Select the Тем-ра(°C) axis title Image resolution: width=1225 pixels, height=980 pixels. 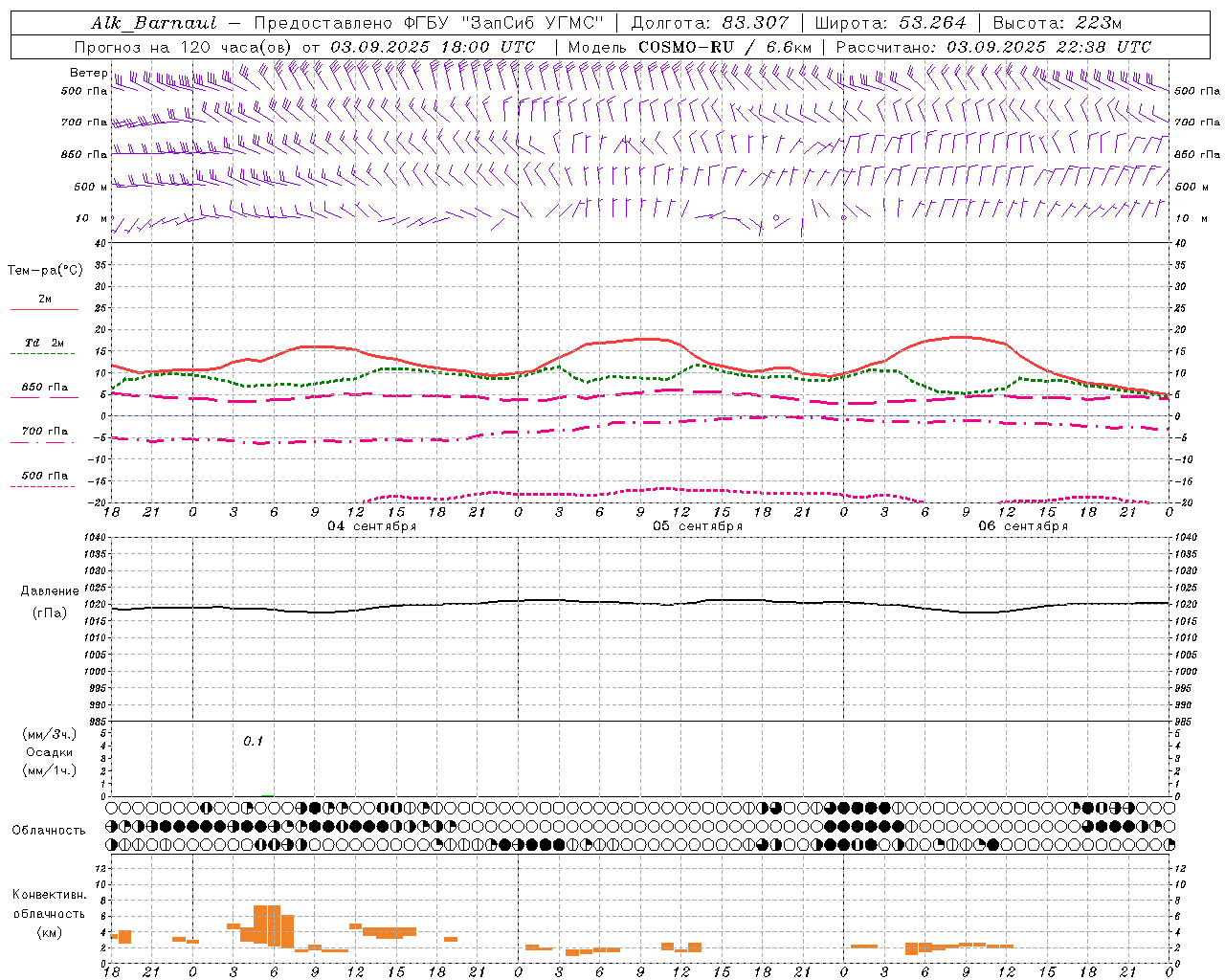(x=45, y=271)
